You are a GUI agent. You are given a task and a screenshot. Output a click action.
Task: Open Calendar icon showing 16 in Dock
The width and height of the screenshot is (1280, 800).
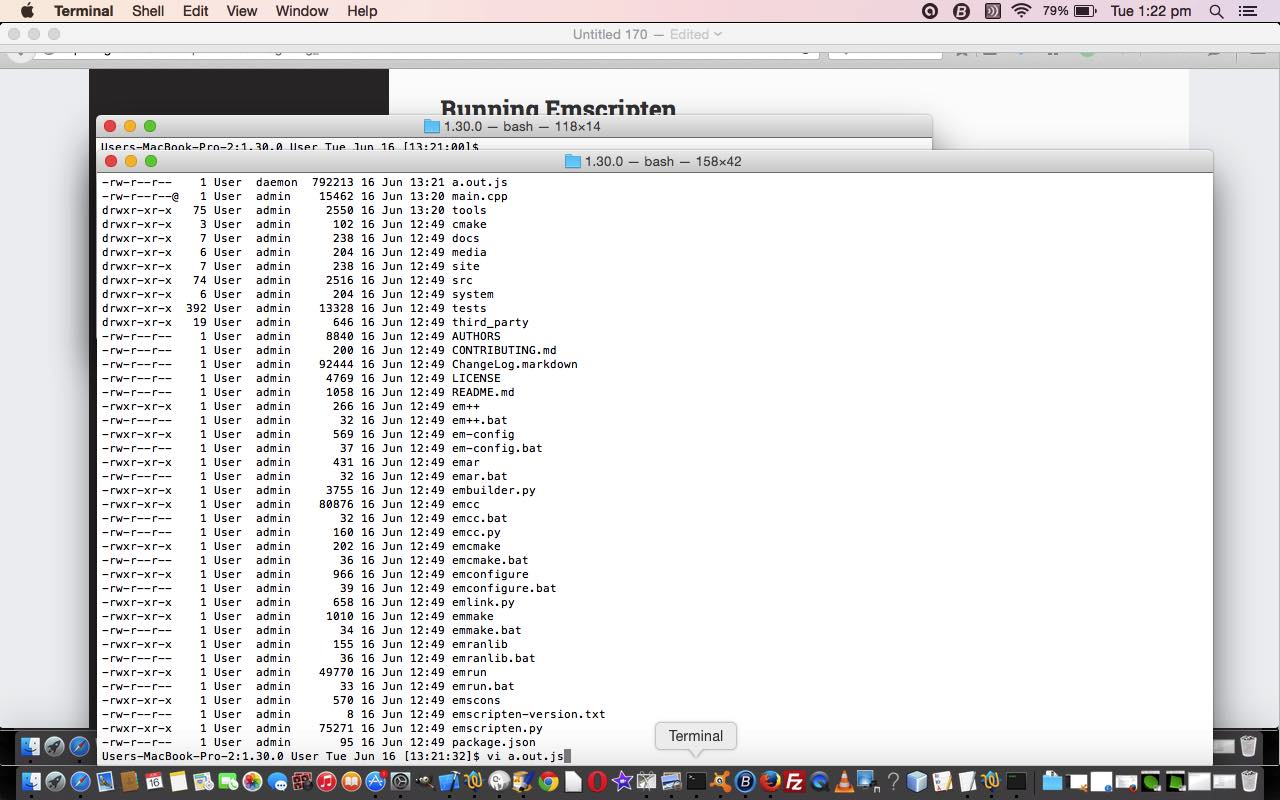click(154, 781)
